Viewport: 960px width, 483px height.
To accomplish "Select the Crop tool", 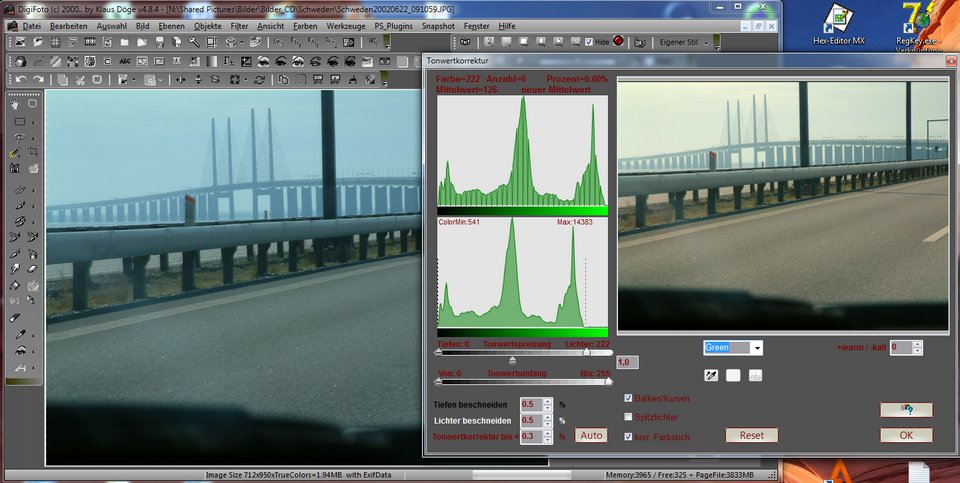I will (x=32, y=152).
